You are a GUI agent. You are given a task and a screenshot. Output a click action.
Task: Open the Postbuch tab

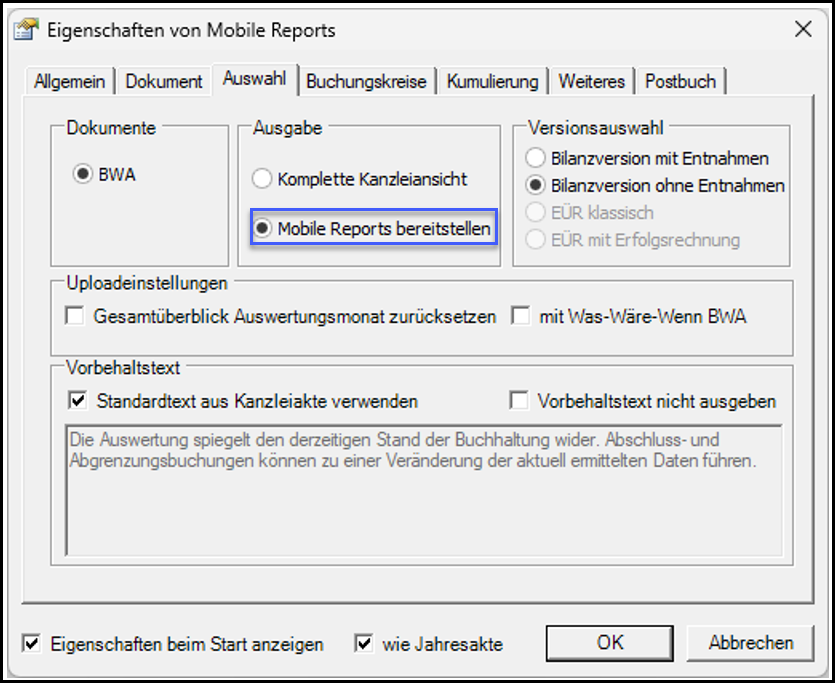tap(681, 81)
